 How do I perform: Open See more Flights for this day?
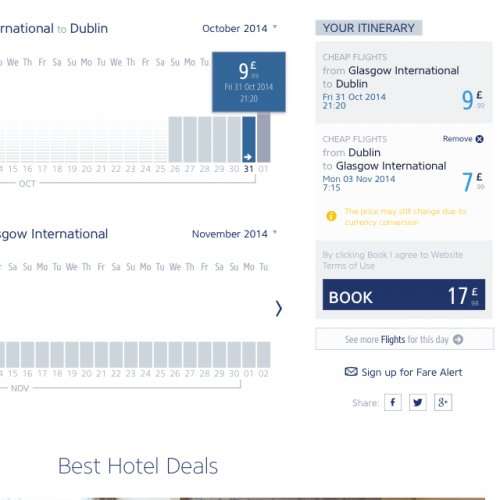pos(405,339)
